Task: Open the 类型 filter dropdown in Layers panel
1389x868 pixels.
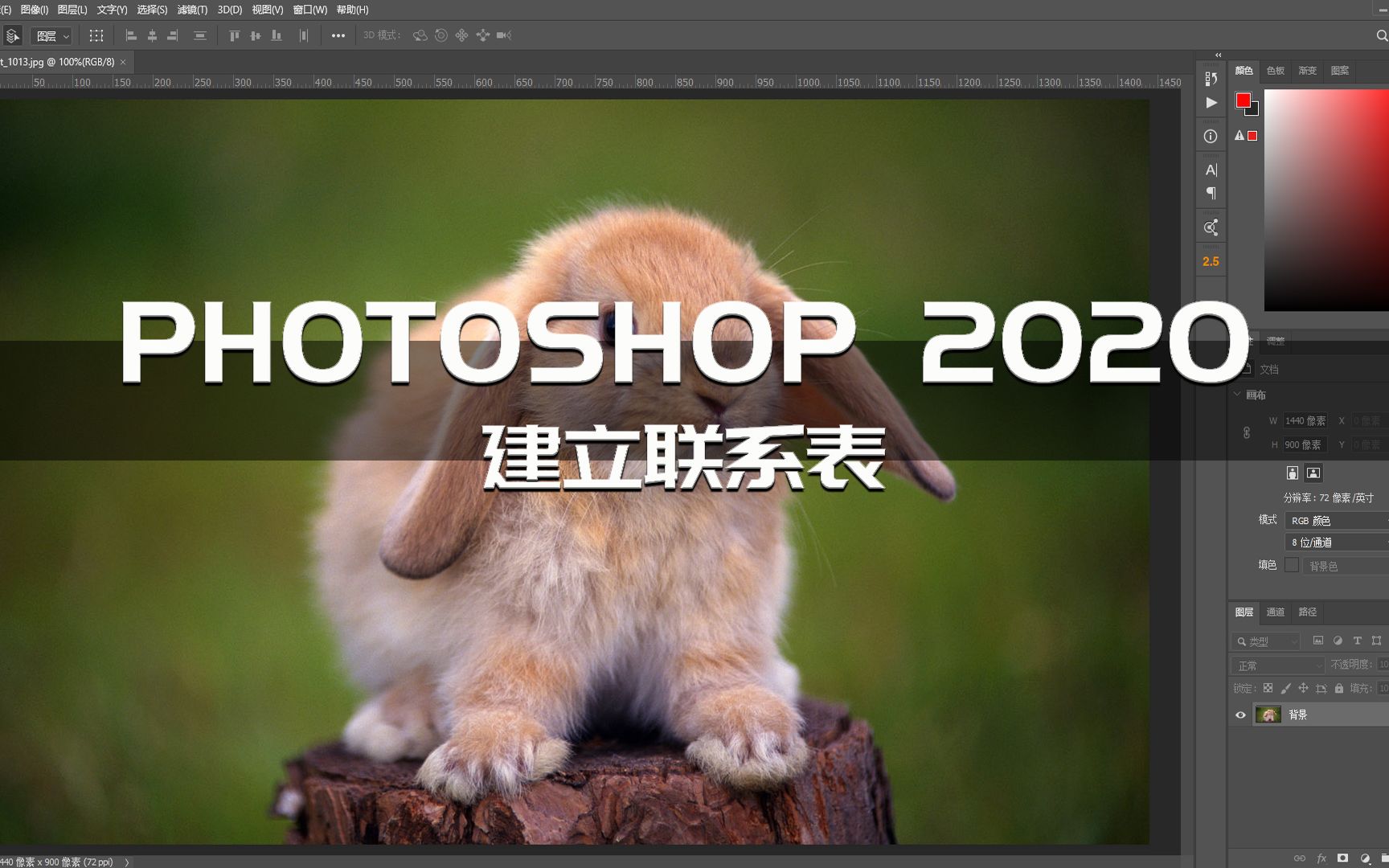Action: click(1266, 641)
